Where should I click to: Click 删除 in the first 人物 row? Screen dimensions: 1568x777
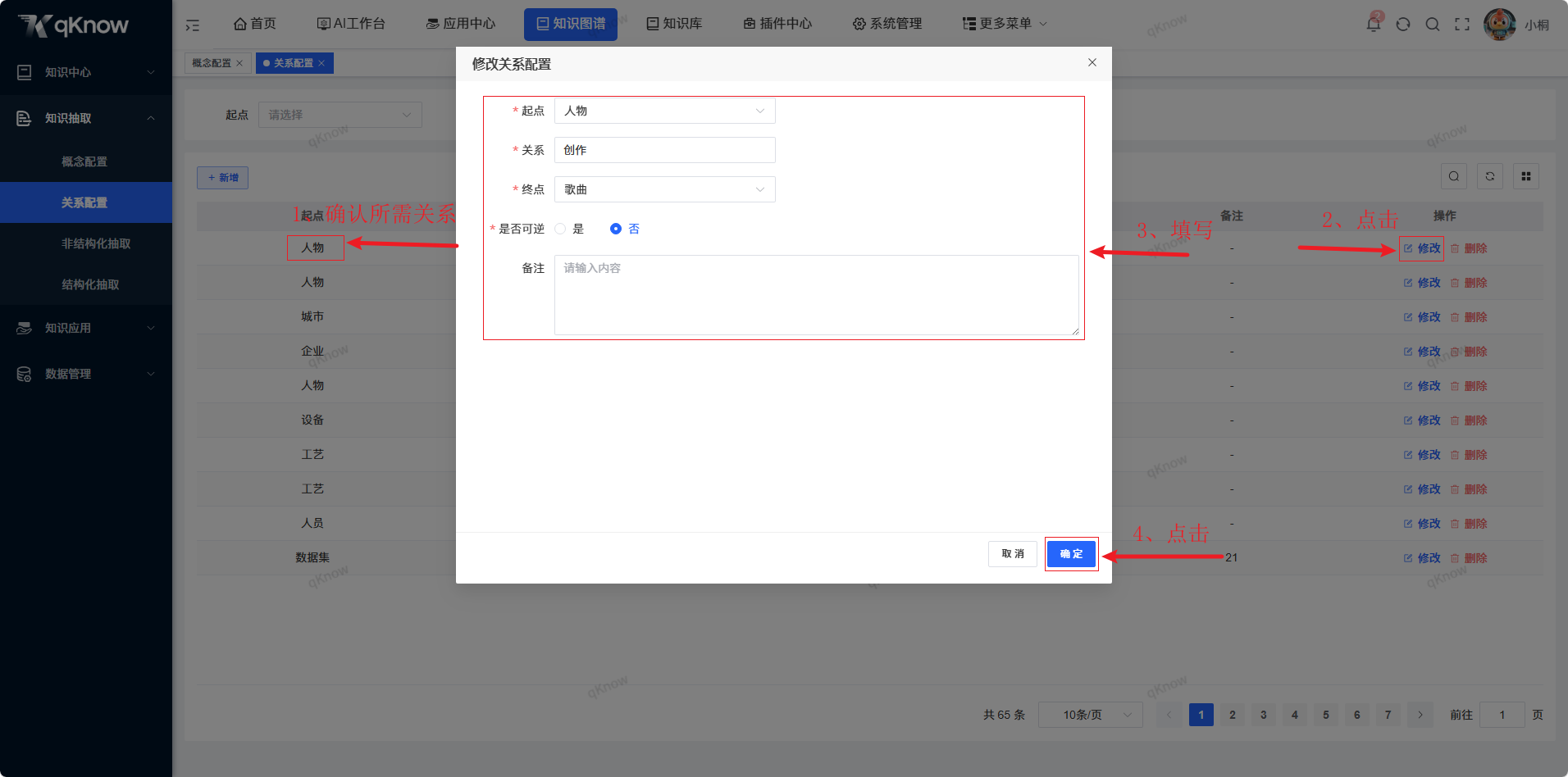(1469, 248)
